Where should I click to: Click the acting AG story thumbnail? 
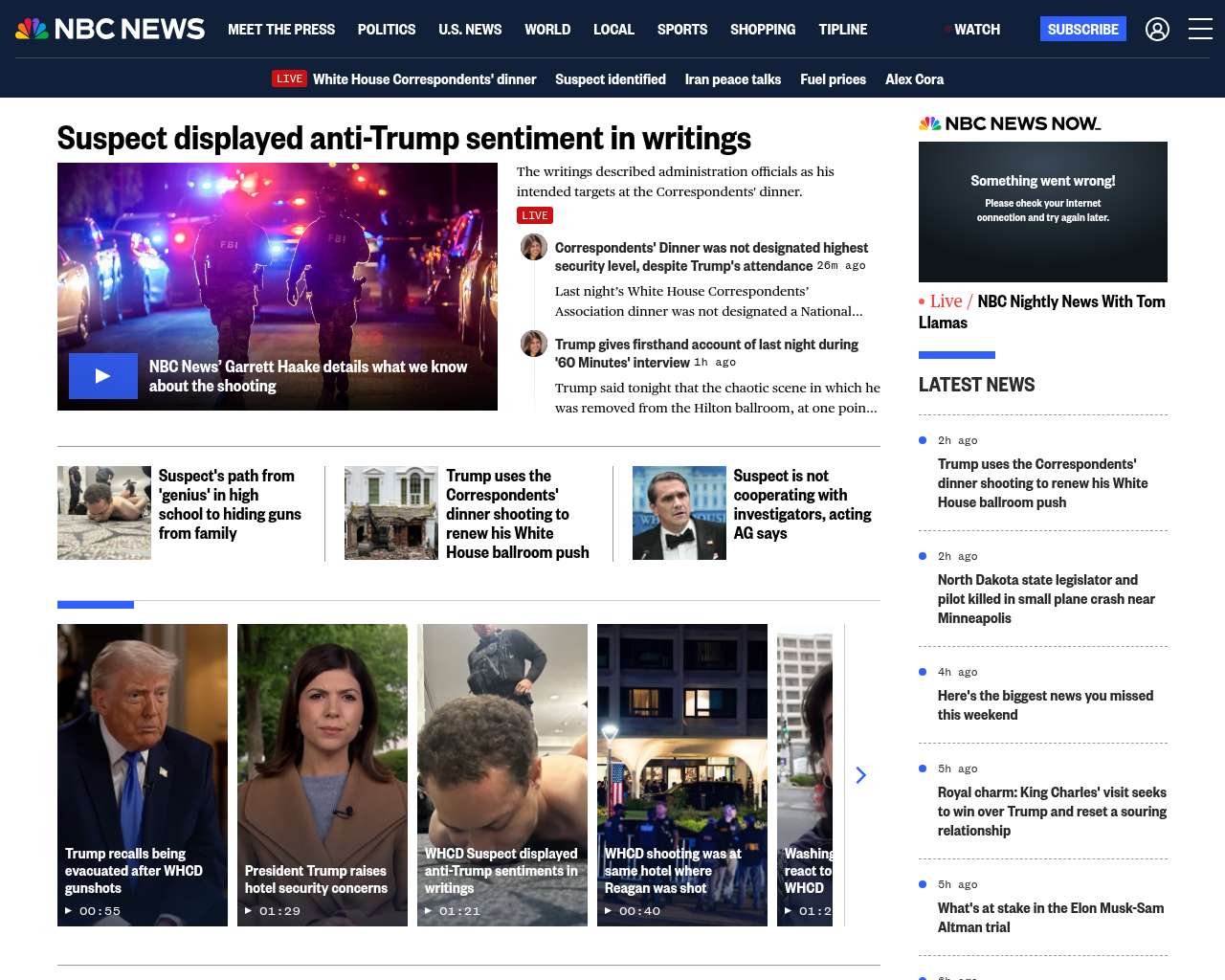[x=679, y=513]
